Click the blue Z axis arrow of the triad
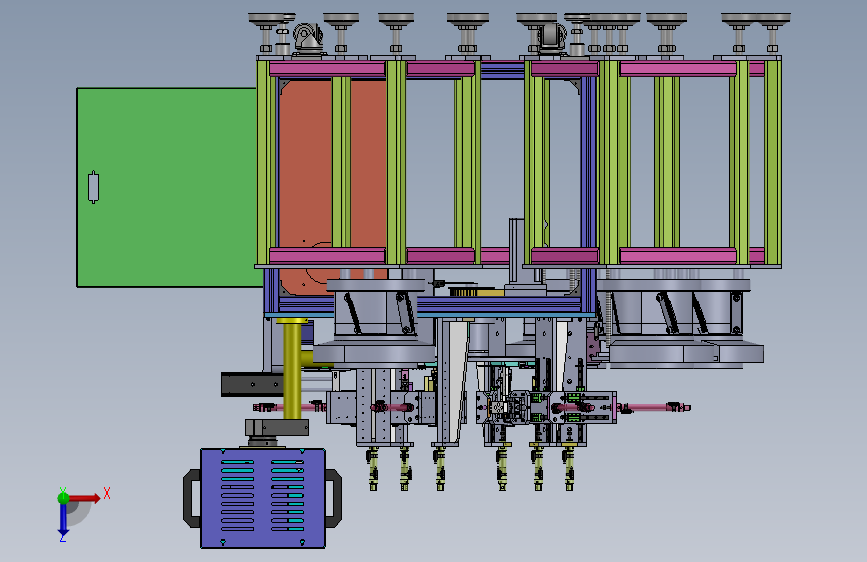This screenshot has width=867, height=562. tap(63, 520)
